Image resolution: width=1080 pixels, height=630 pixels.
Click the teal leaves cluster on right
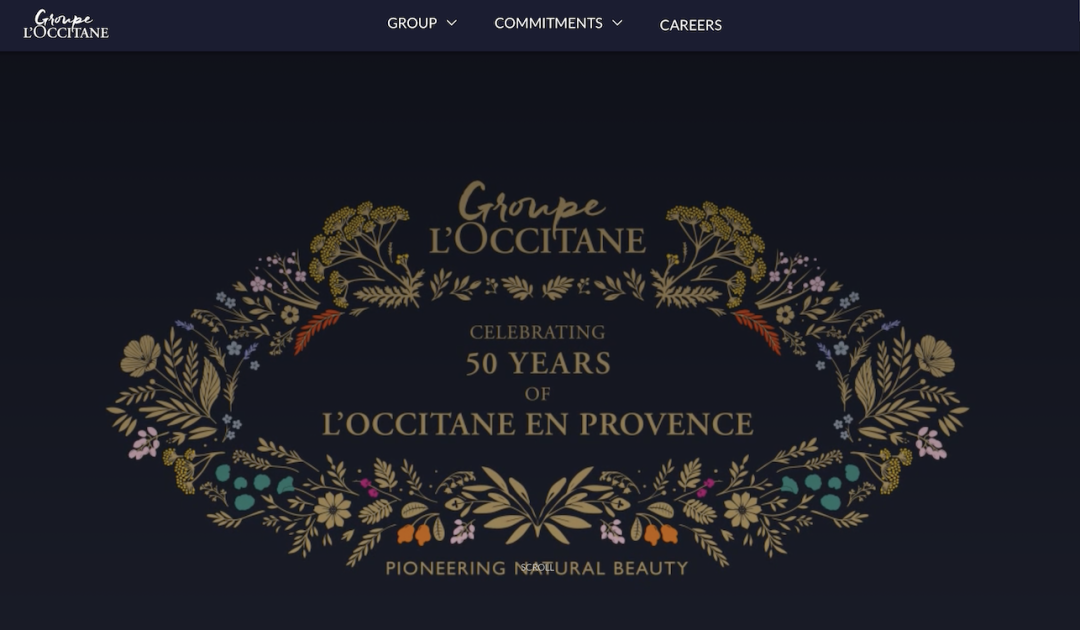click(x=821, y=486)
